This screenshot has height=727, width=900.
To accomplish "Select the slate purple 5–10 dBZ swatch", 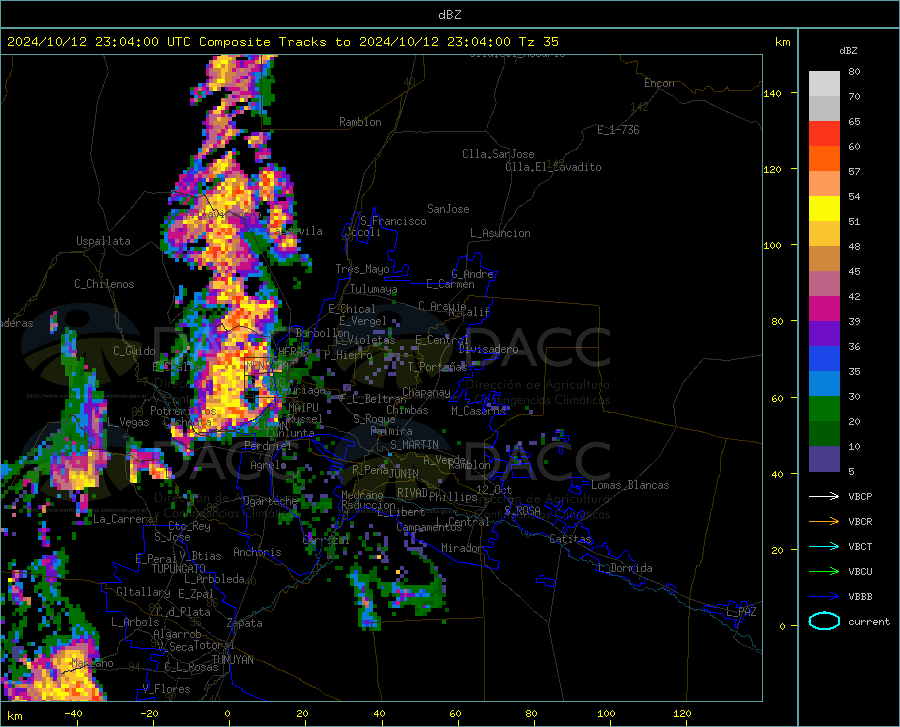I will click(824, 459).
